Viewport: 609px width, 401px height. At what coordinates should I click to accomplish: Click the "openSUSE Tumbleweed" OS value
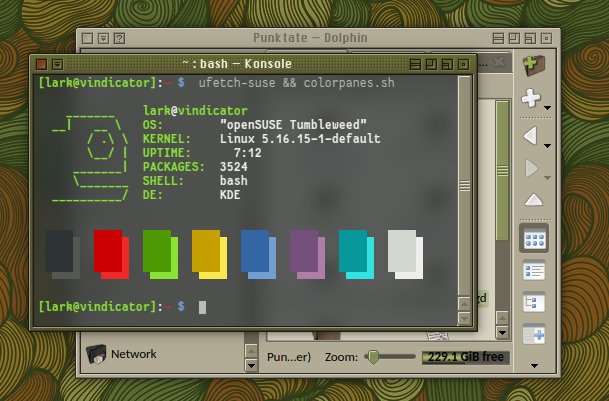point(293,125)
